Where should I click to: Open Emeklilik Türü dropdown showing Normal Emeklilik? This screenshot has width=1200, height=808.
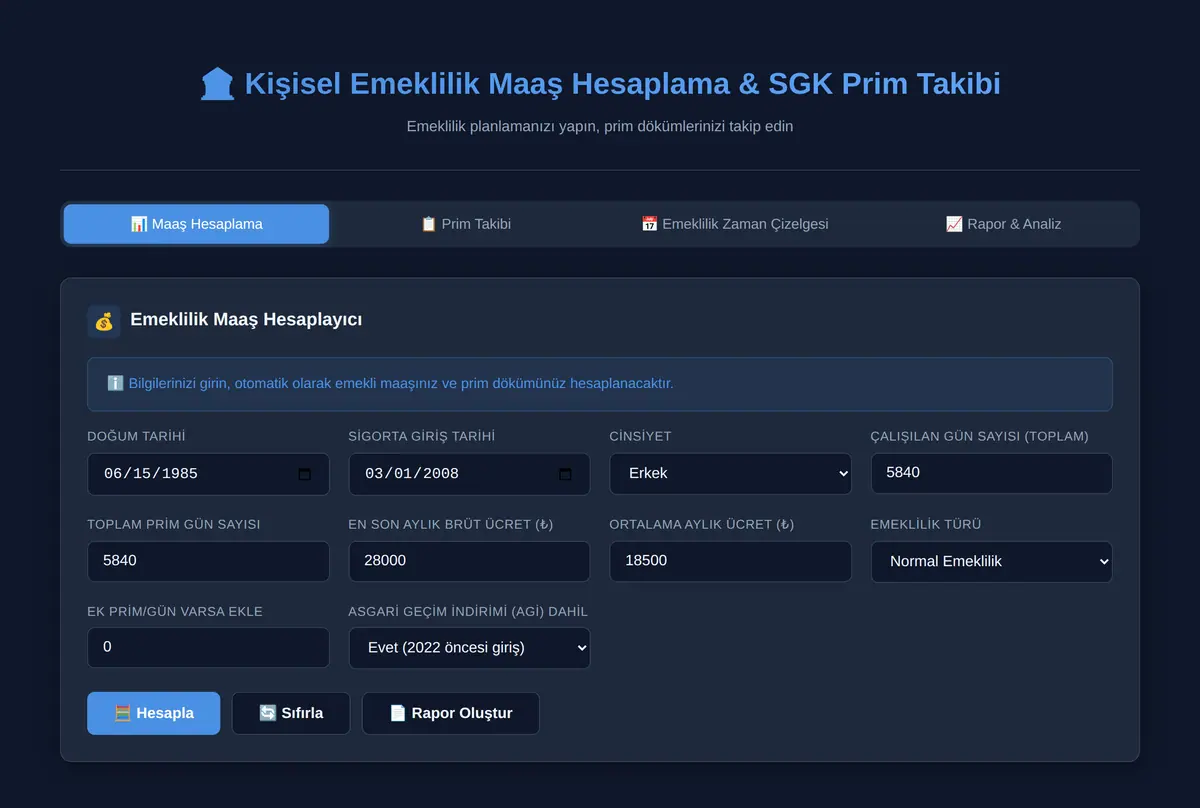click(991, 561)
